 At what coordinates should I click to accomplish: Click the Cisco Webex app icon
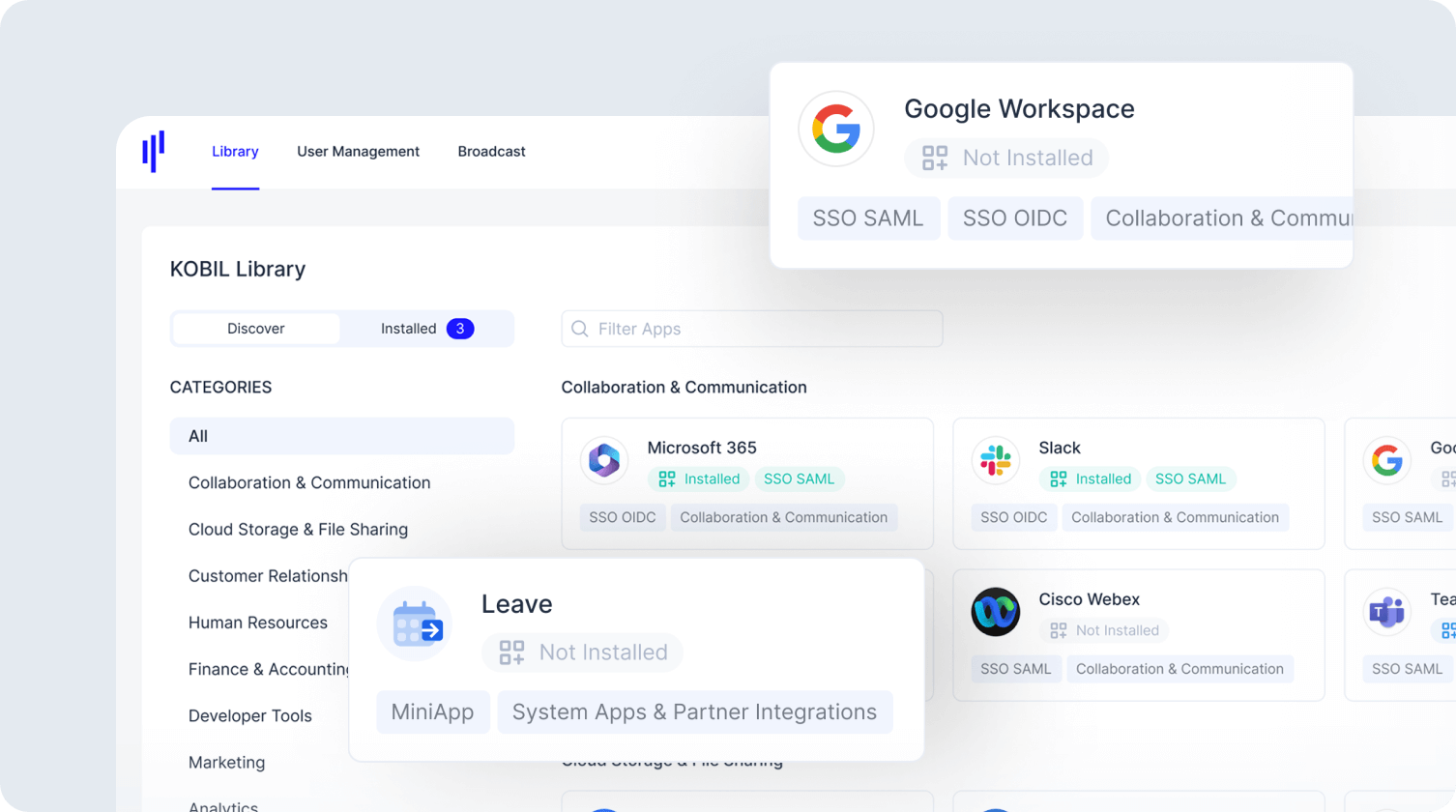tap(995, 612)
